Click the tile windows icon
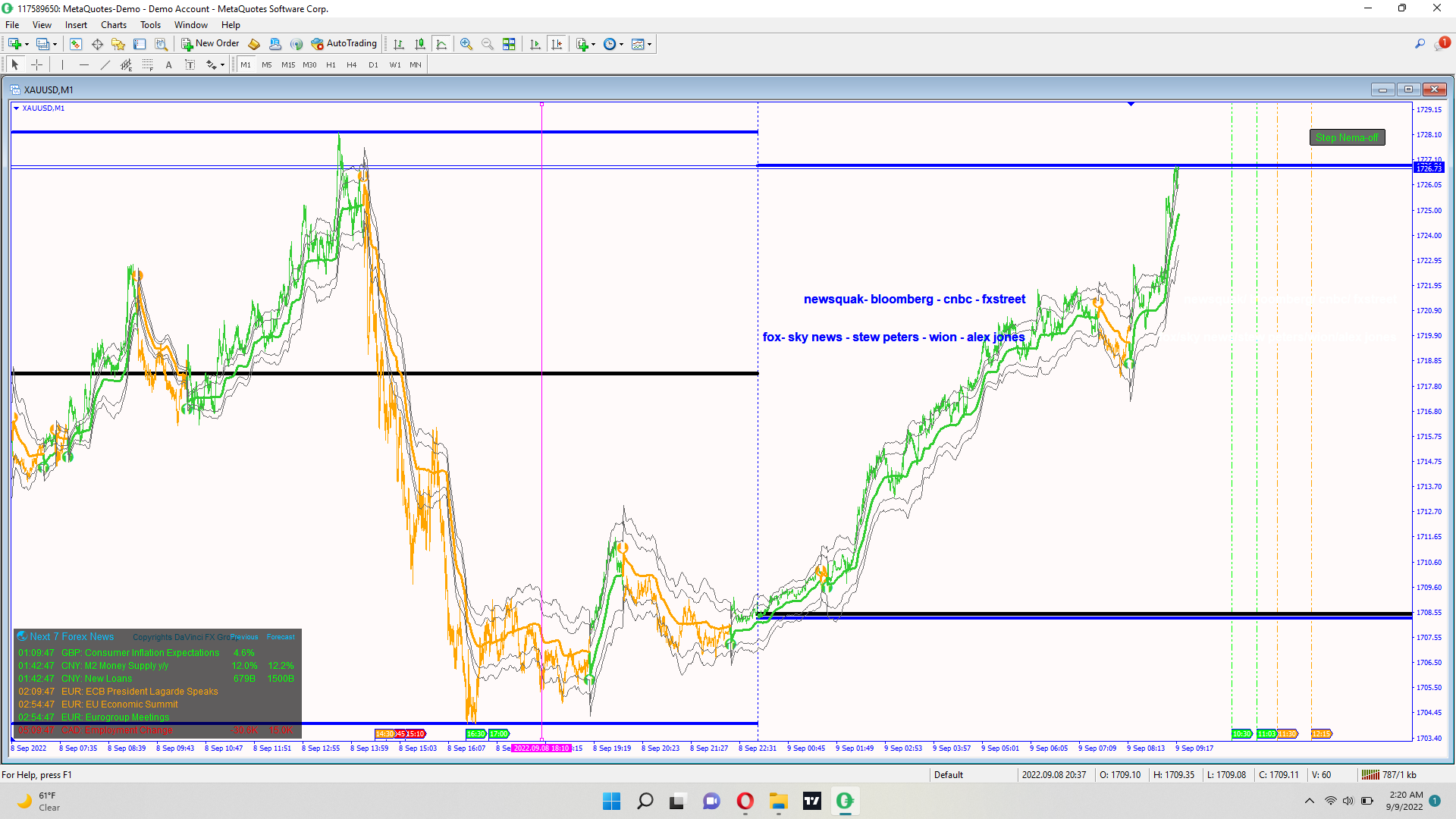This screenshot has height=819, width=1456. [x=509, y=44]
